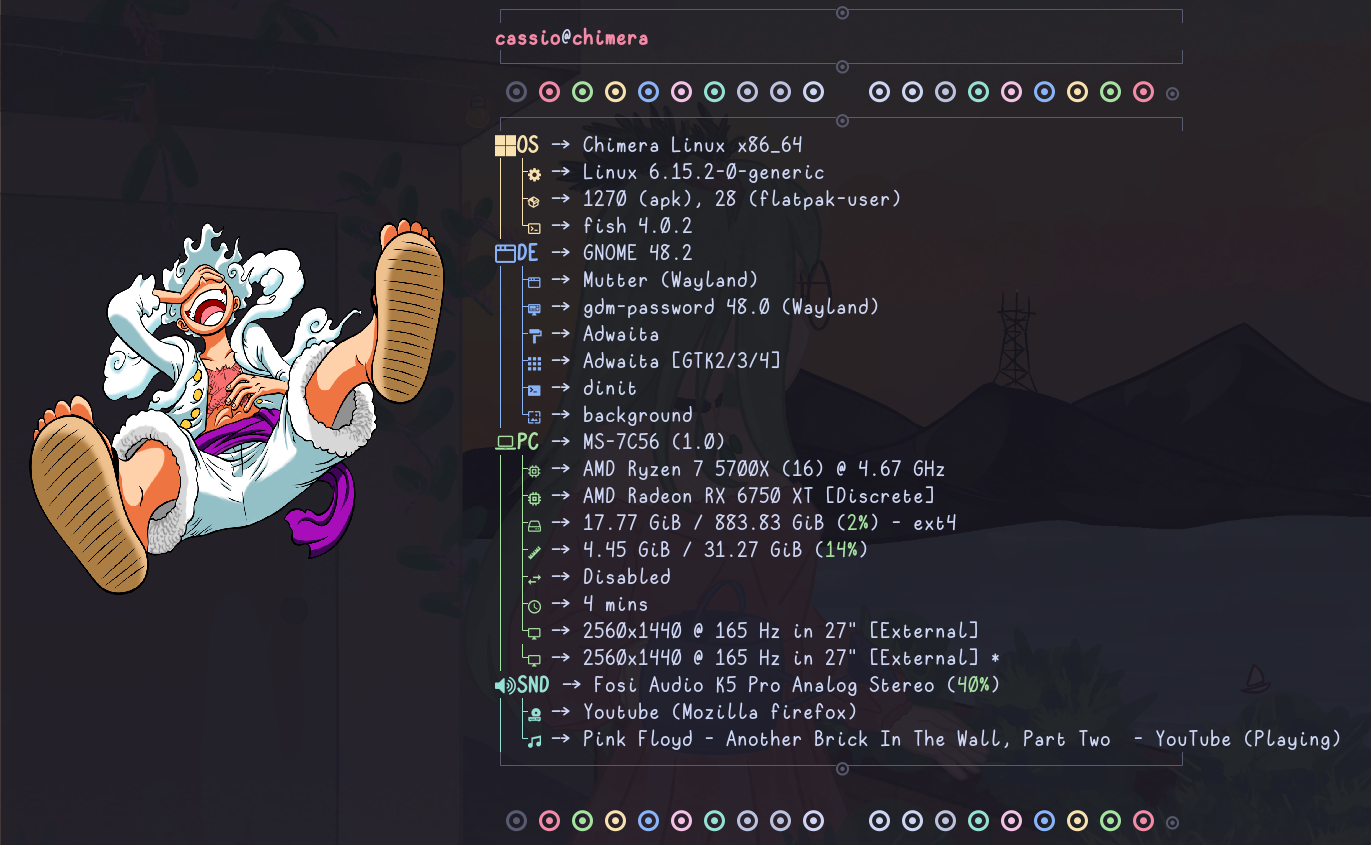Click the 'OS' section label
Image resolution: width=1371 pixels, height=845 pixels.
[x=528, y=146]
